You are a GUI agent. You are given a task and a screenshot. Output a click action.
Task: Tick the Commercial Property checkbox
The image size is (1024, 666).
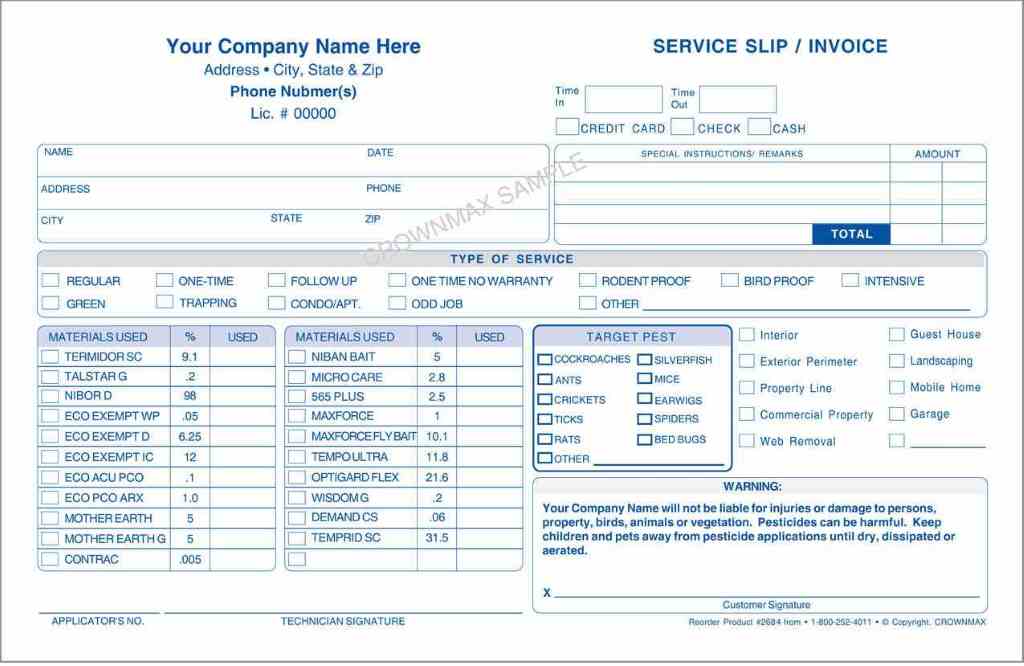[746, 414]
